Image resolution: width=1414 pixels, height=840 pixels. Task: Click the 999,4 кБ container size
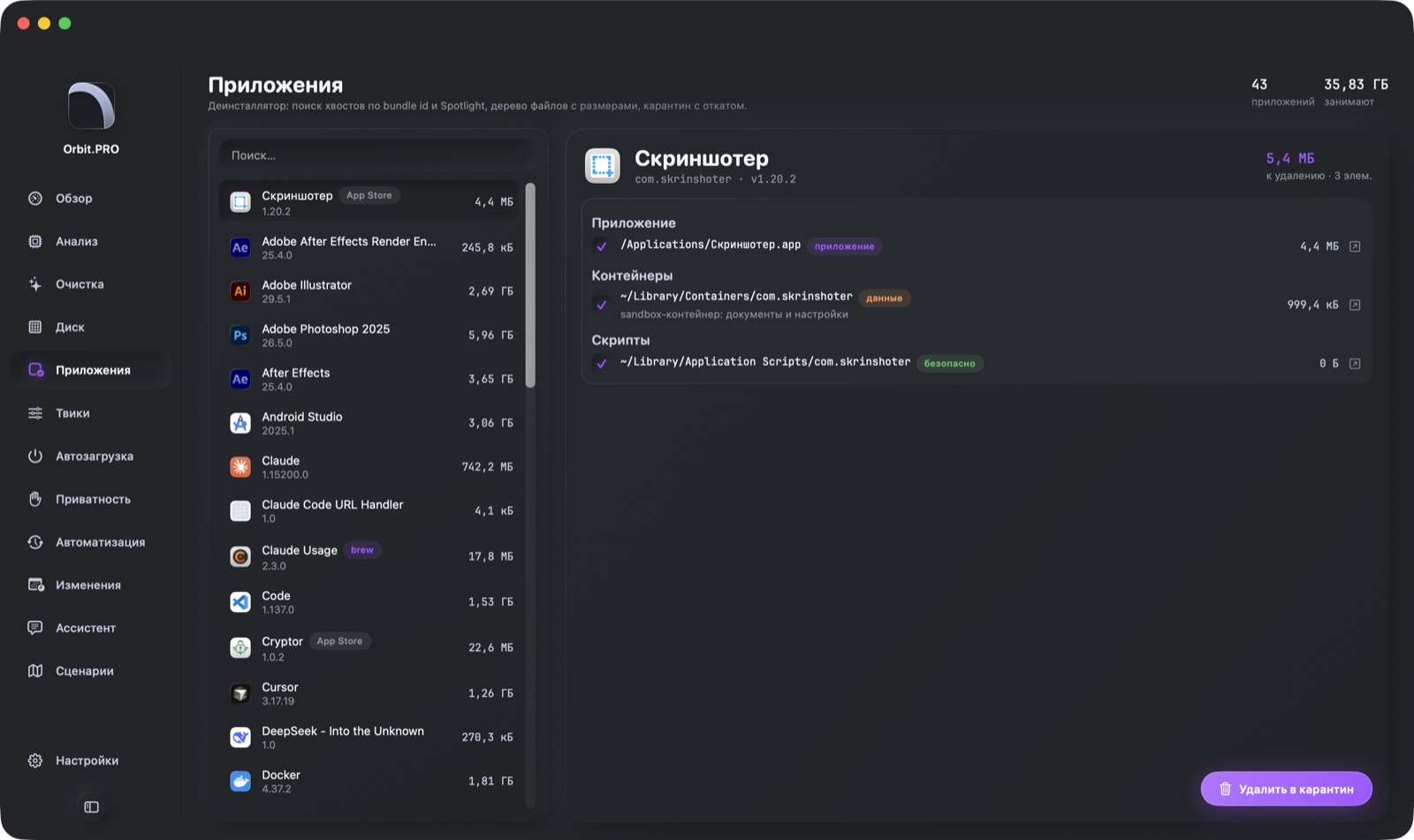click(x=1312, y=305)
